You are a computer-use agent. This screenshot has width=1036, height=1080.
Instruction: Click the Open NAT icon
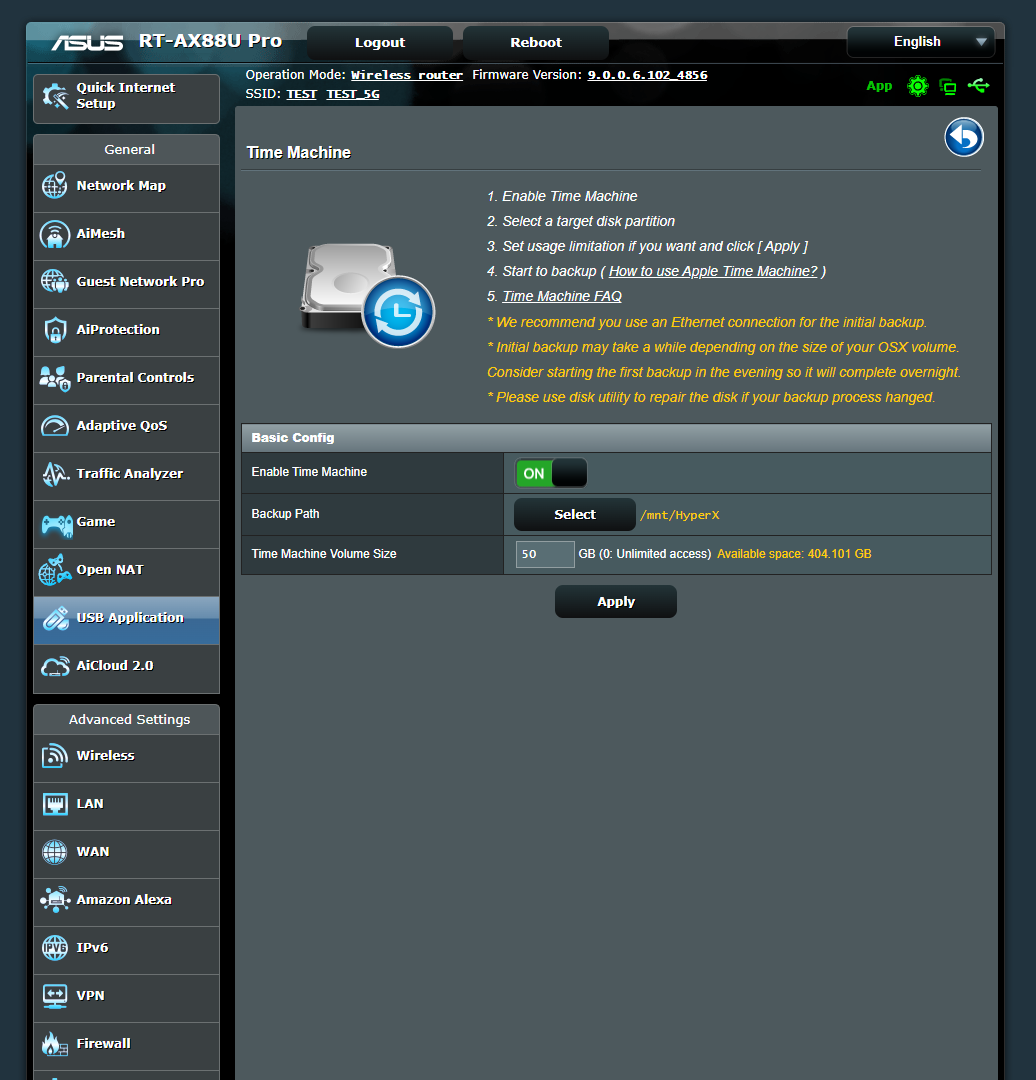tap(54, 570)
